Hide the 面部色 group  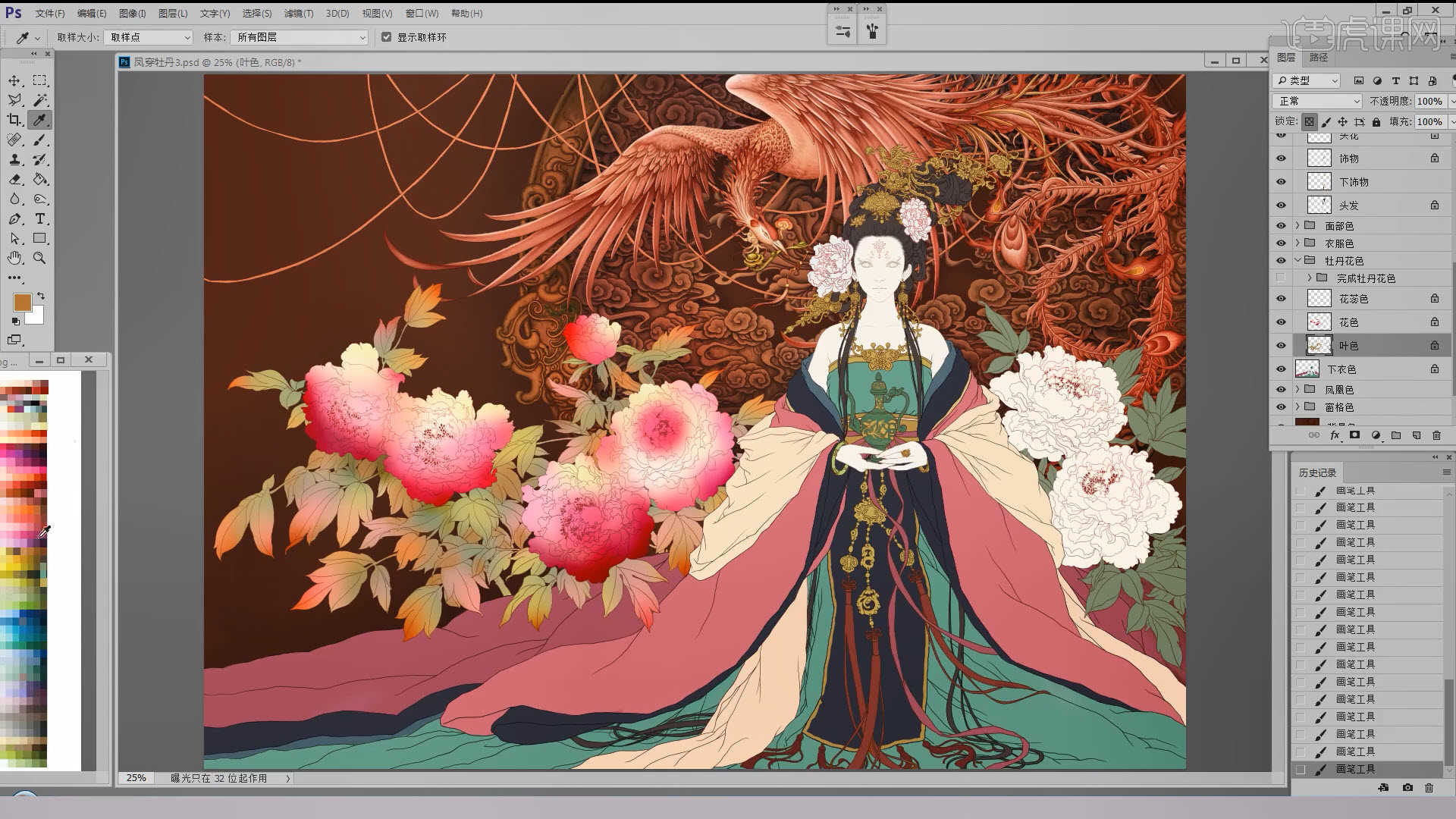click(x=1281, y=226)
